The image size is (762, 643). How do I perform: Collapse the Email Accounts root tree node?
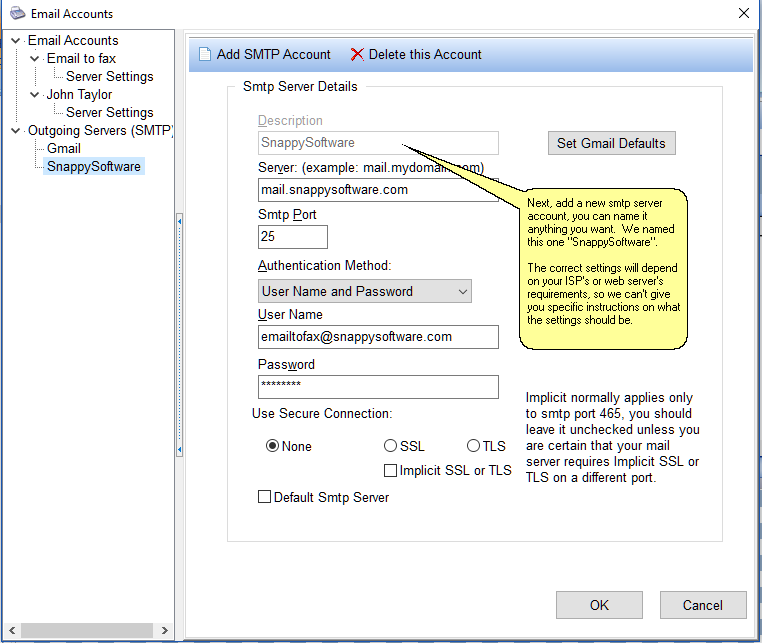[16, 40]
